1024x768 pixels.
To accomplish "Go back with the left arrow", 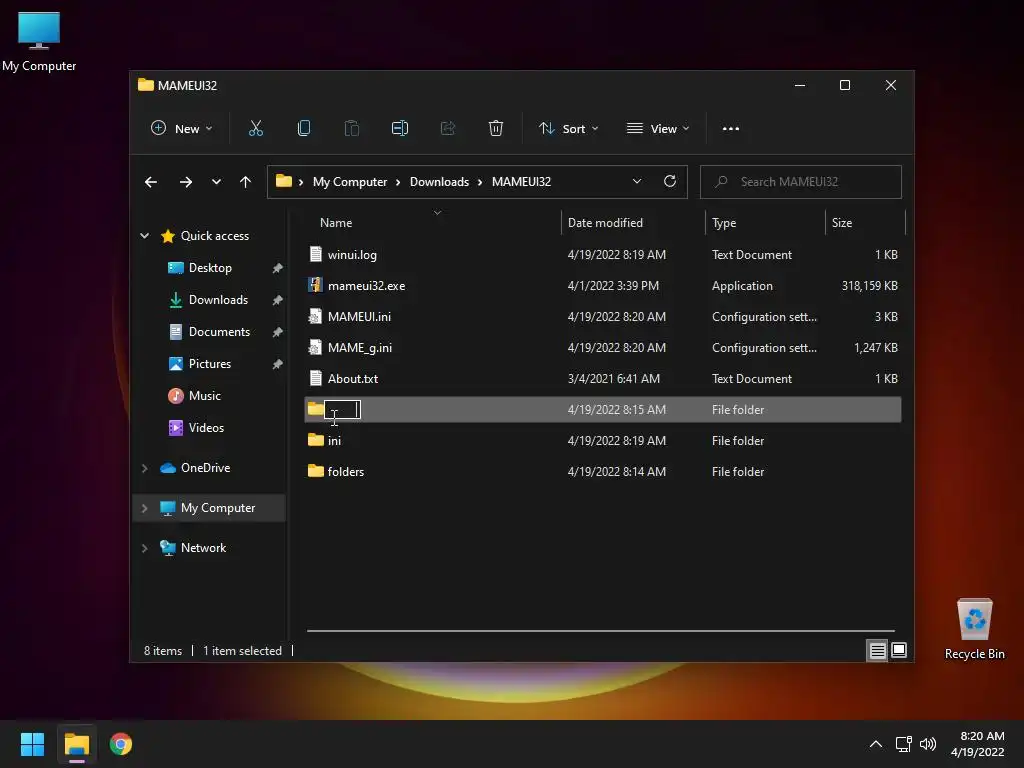I will [x=151, y=182].
